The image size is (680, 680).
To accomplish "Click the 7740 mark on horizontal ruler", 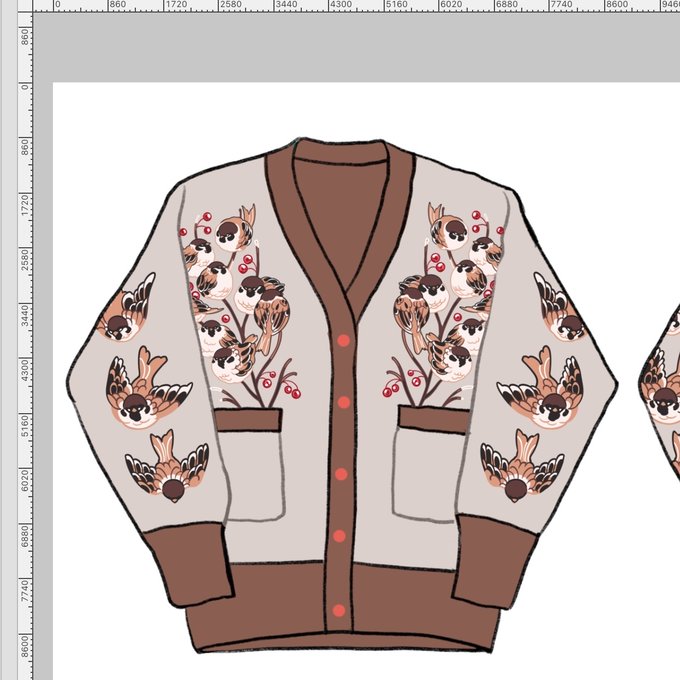I will pos(561,5).
